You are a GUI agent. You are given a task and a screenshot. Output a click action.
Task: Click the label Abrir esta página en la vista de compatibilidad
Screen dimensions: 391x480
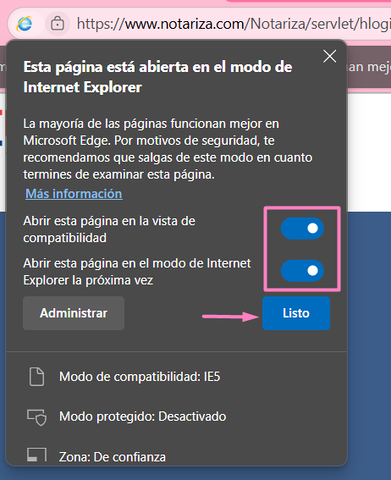pos(109,229)
